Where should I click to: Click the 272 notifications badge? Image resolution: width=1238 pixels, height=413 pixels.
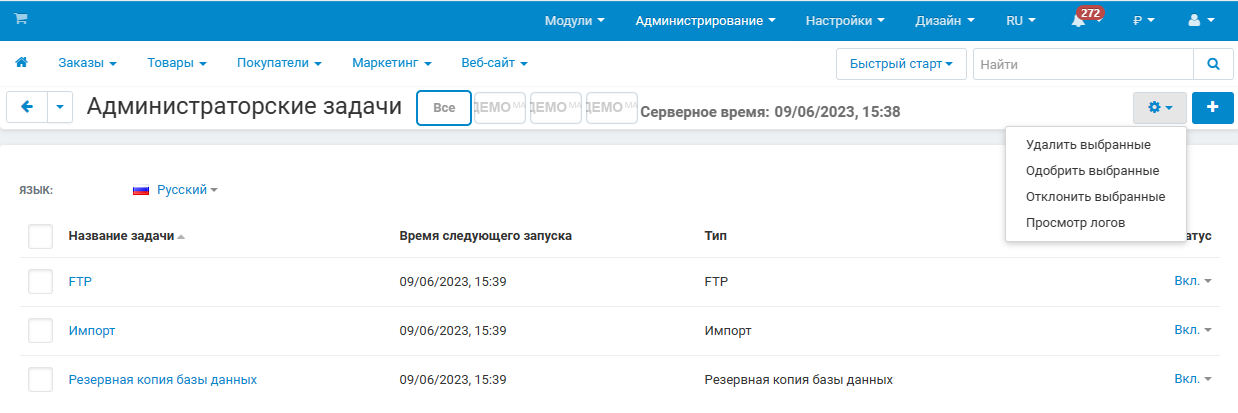coord(1089,13)
